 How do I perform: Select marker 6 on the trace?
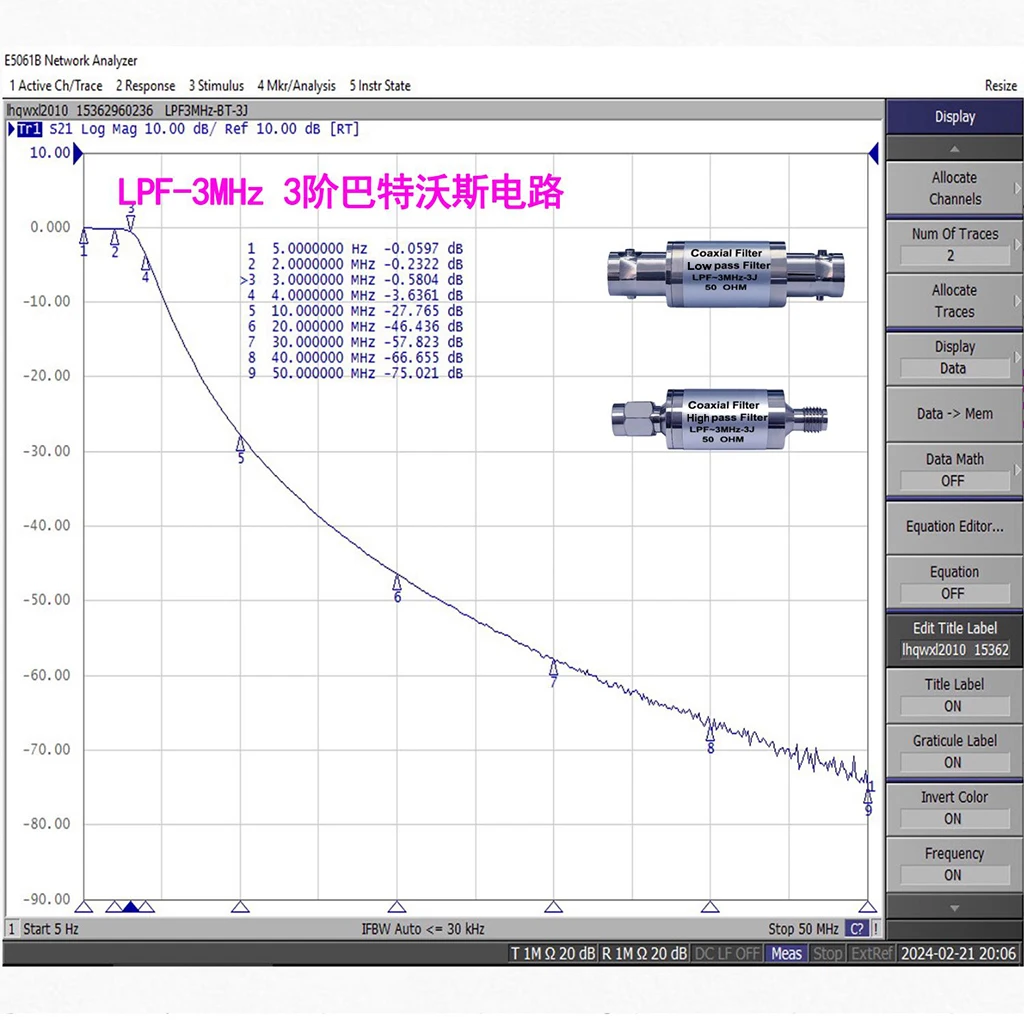pos(397,582)
